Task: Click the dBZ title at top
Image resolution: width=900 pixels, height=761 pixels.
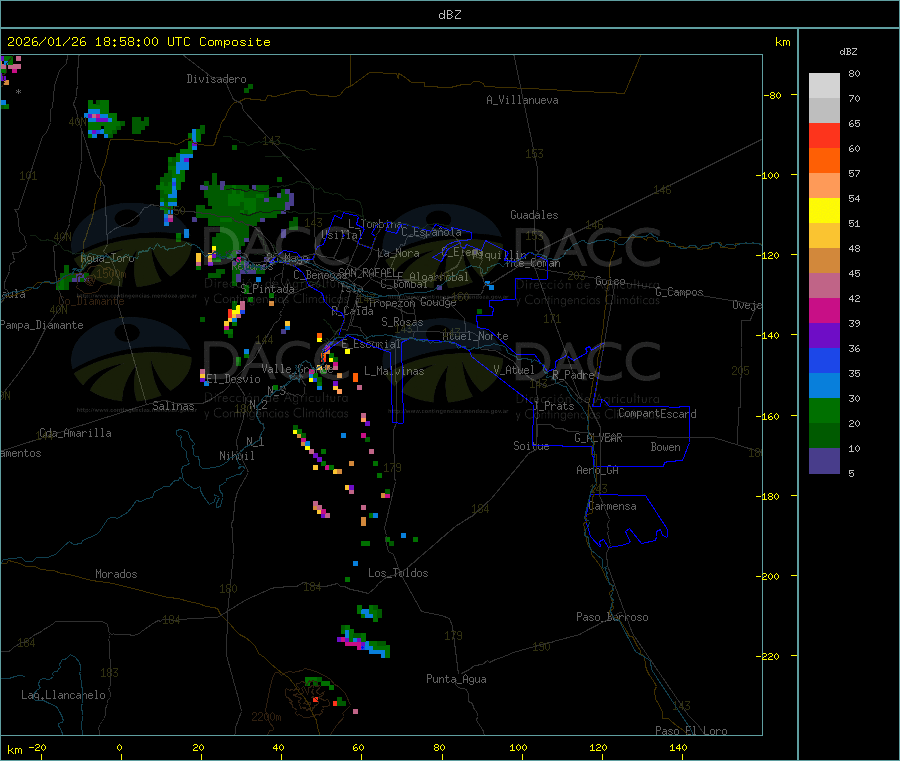Action: point(449,15)
